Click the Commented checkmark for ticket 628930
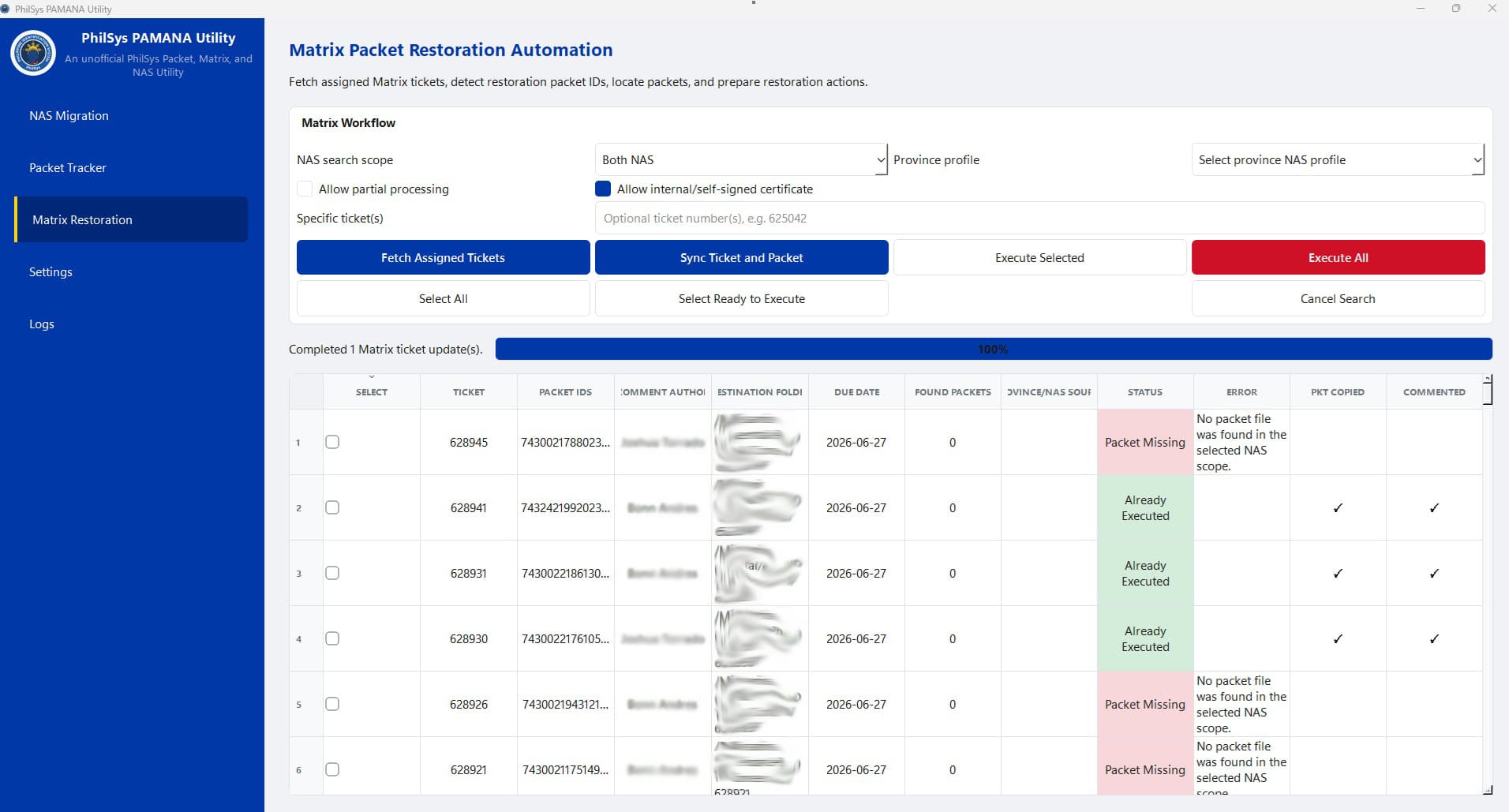This screenshot has height=812, width=1509. [x=1434, y=639]
